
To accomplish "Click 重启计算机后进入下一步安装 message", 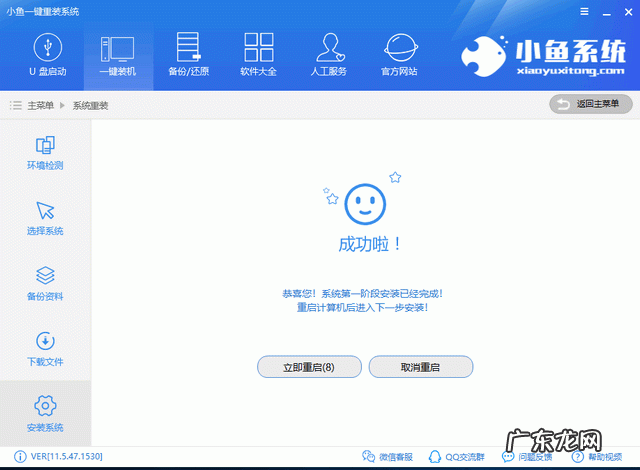I will pos(362,307).
